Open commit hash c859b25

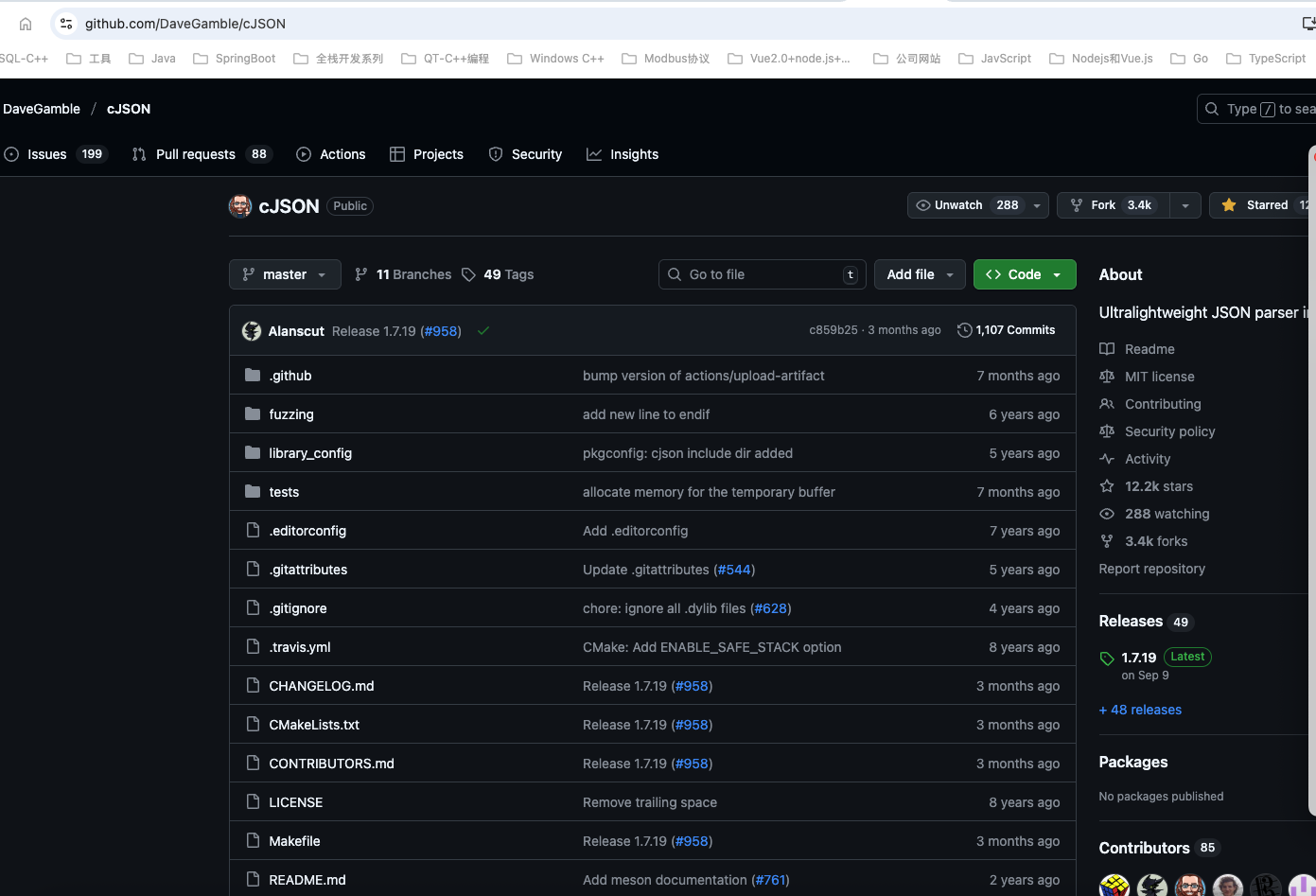(833, 330)
